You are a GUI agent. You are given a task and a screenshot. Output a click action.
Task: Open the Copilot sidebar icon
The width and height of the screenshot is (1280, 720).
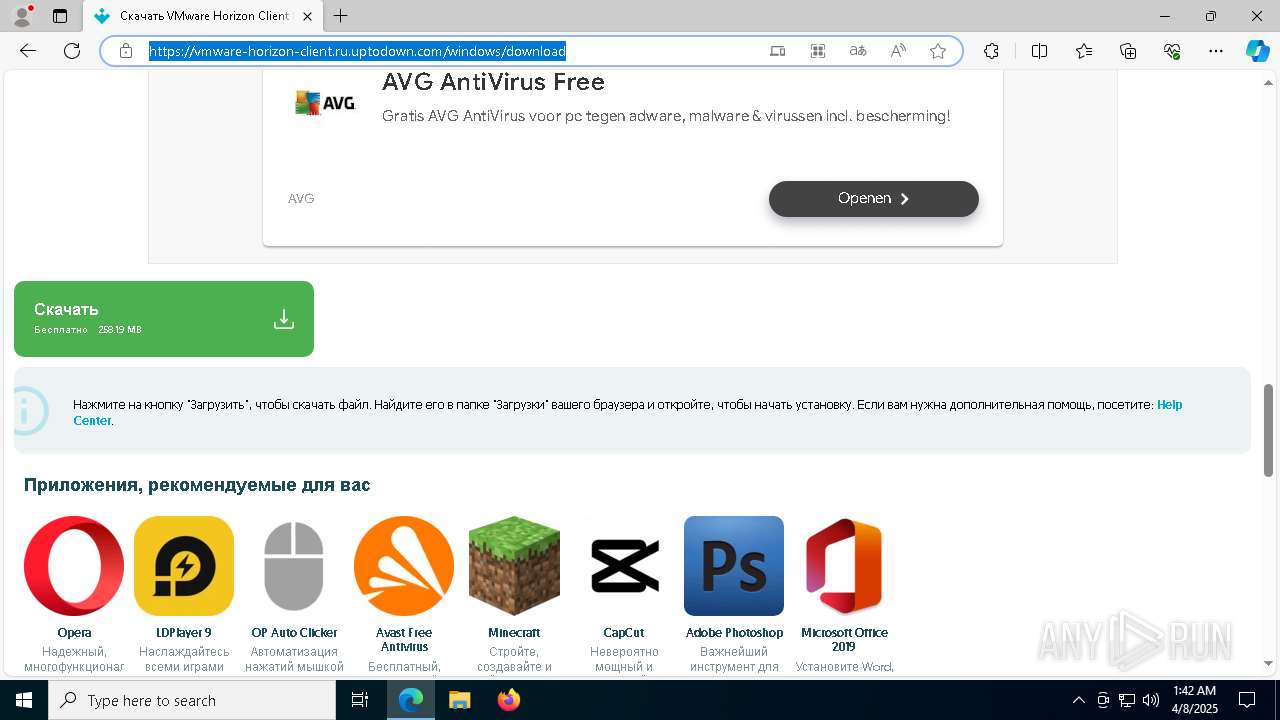coord(1257,51)
